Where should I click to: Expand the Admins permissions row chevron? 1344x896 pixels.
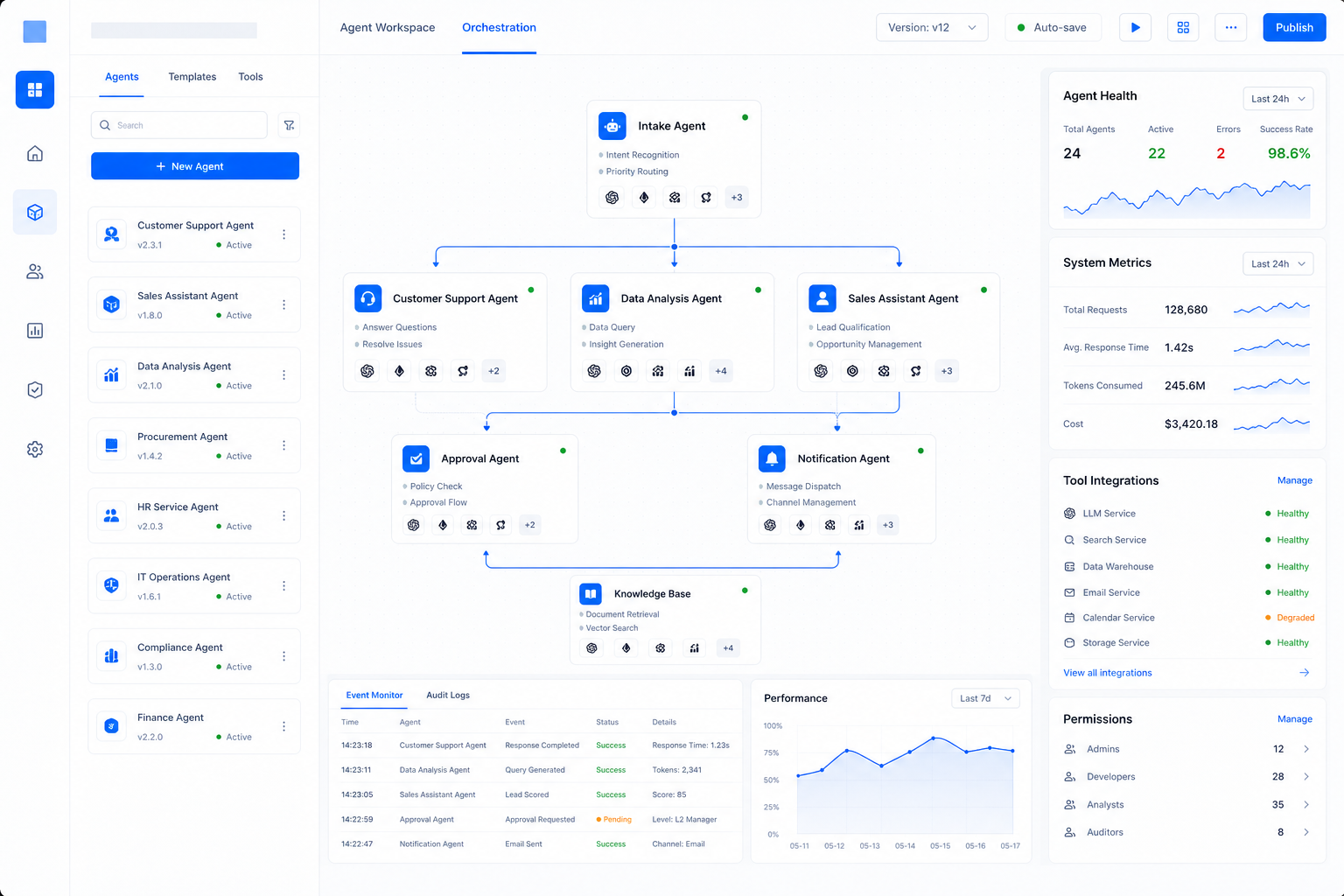[x=1306, y=749]
